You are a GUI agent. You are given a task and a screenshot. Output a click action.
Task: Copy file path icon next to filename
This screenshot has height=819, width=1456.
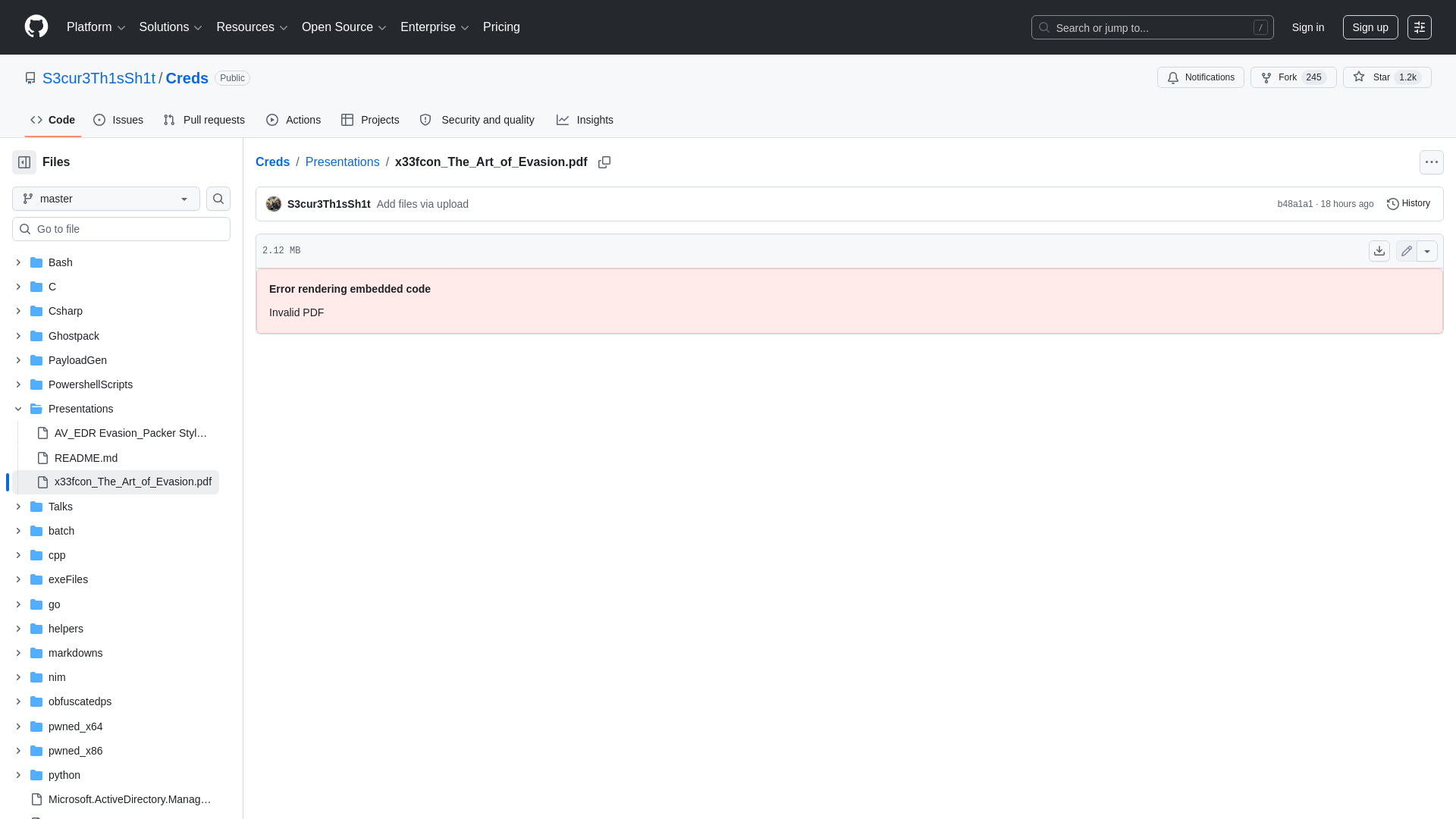point(604,162)
